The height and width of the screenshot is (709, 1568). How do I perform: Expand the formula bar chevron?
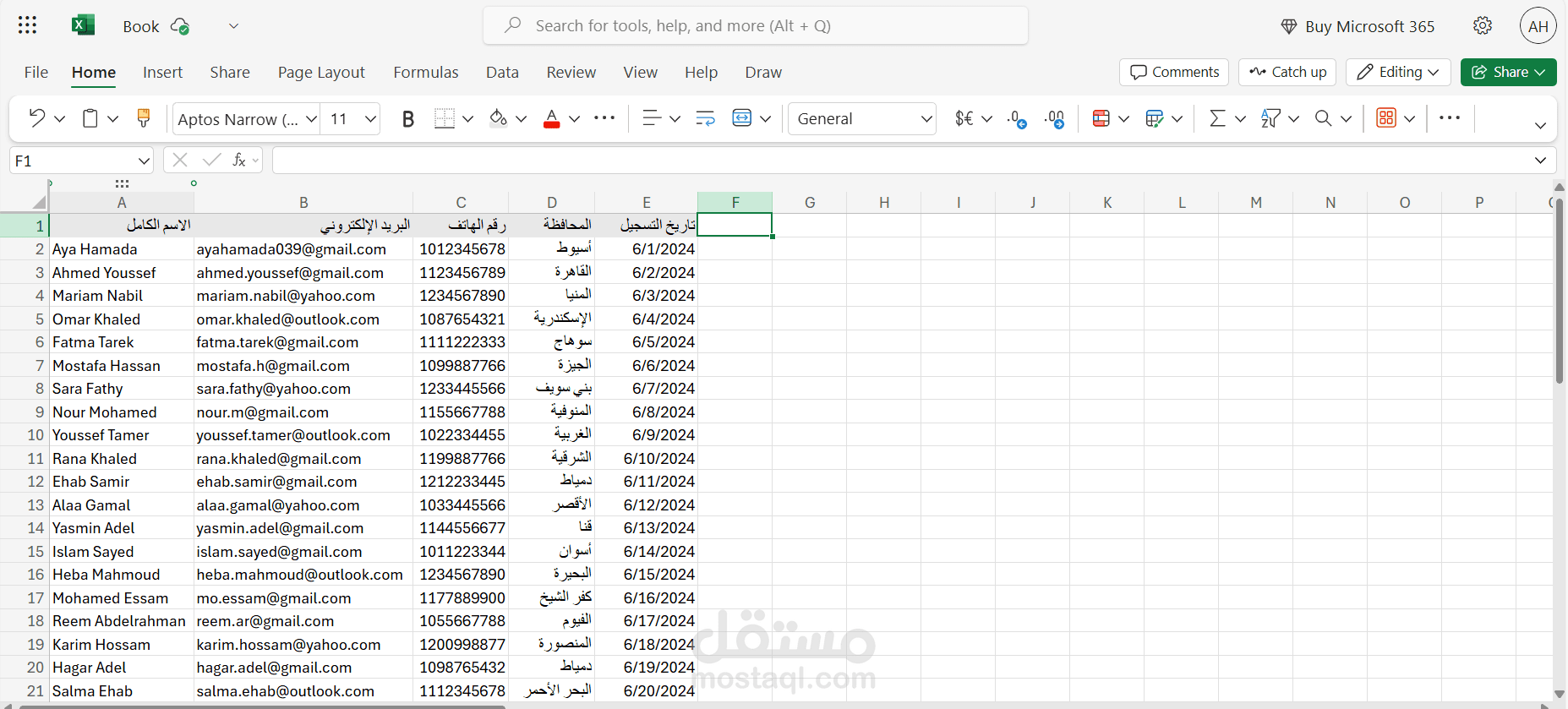pos(1540,161)
